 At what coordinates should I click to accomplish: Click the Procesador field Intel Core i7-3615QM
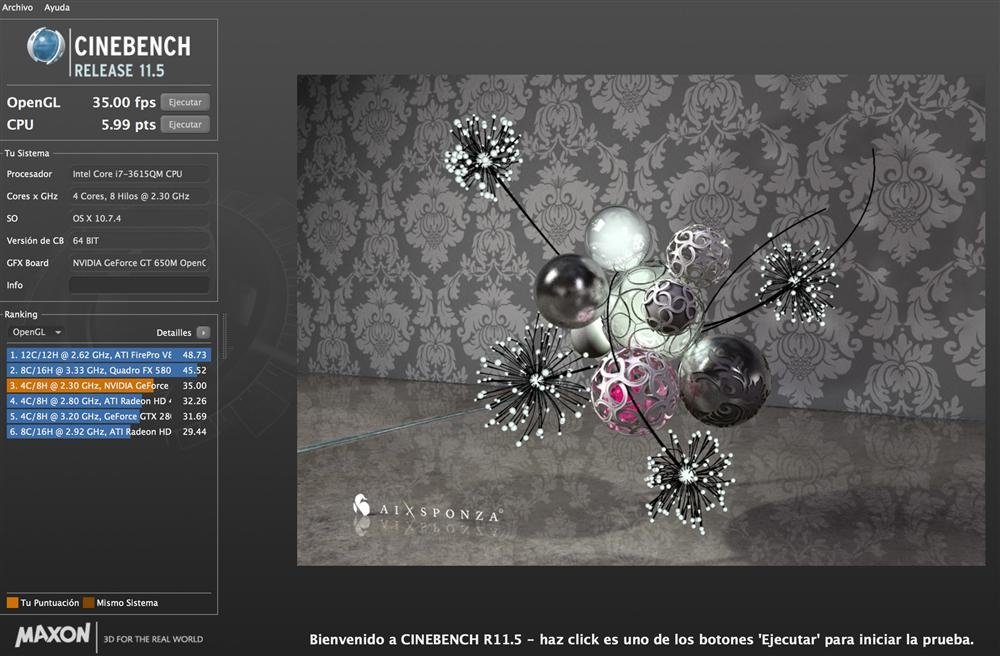(140, 173)
